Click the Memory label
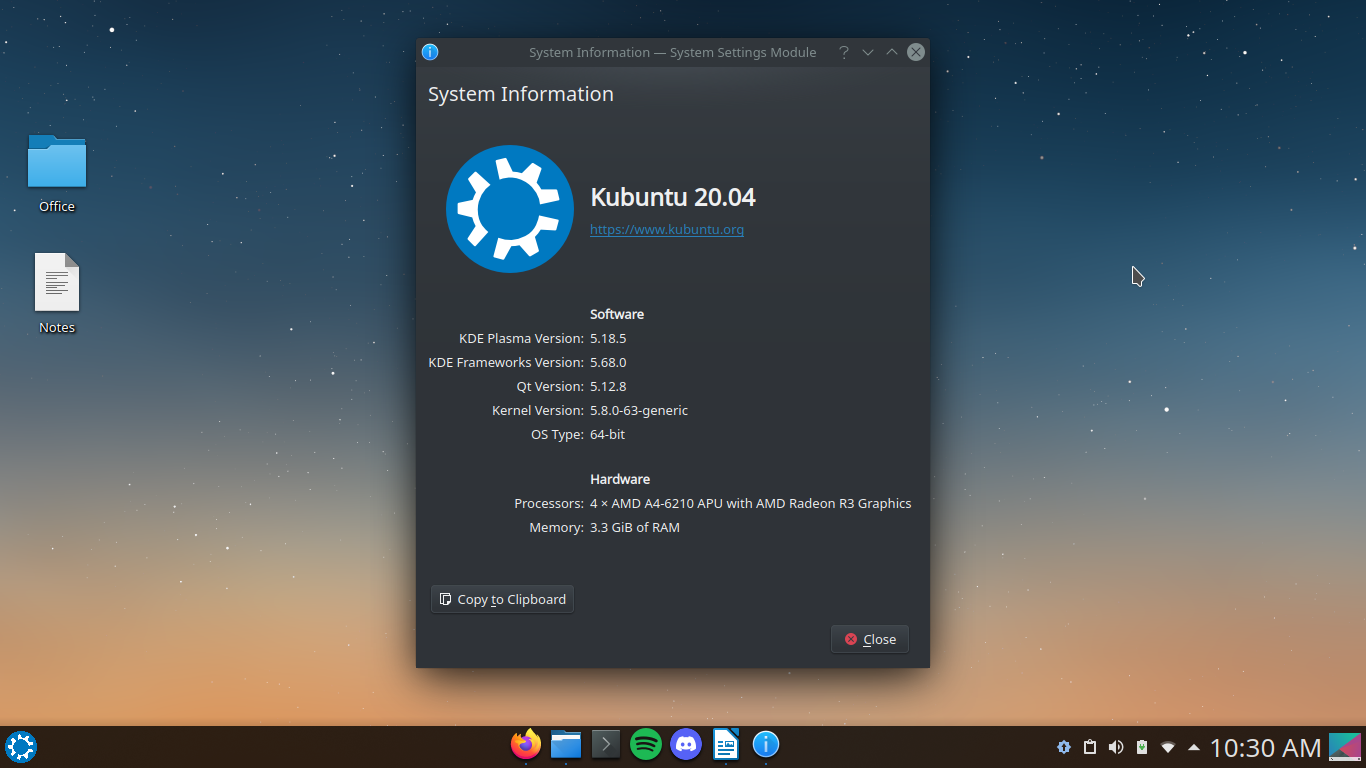 (x=557, y=527)
